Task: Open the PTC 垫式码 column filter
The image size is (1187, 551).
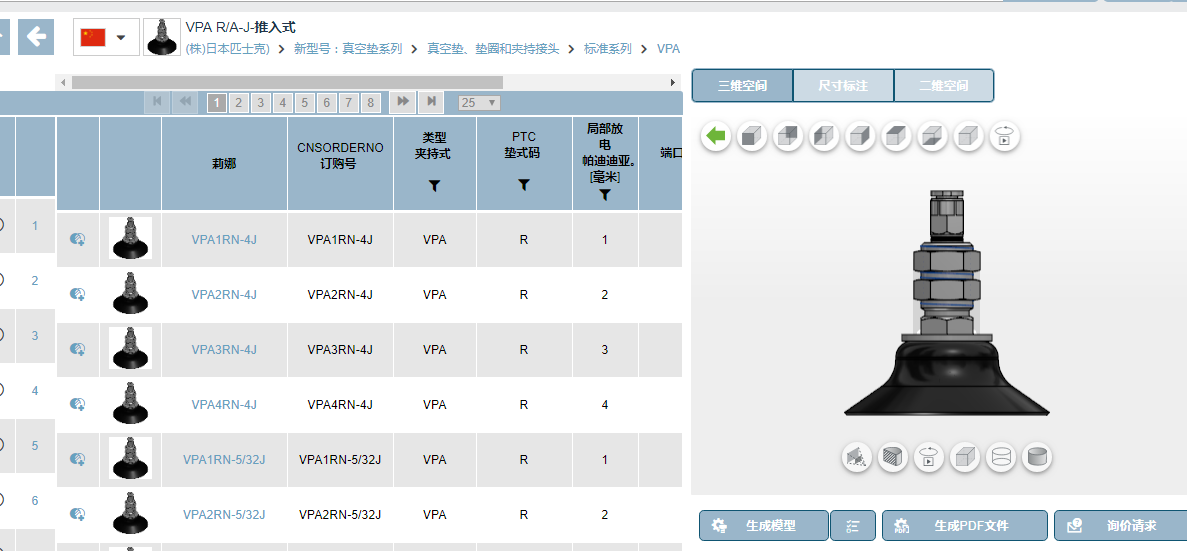Action: pyautogui.click(x=524, y=185)
